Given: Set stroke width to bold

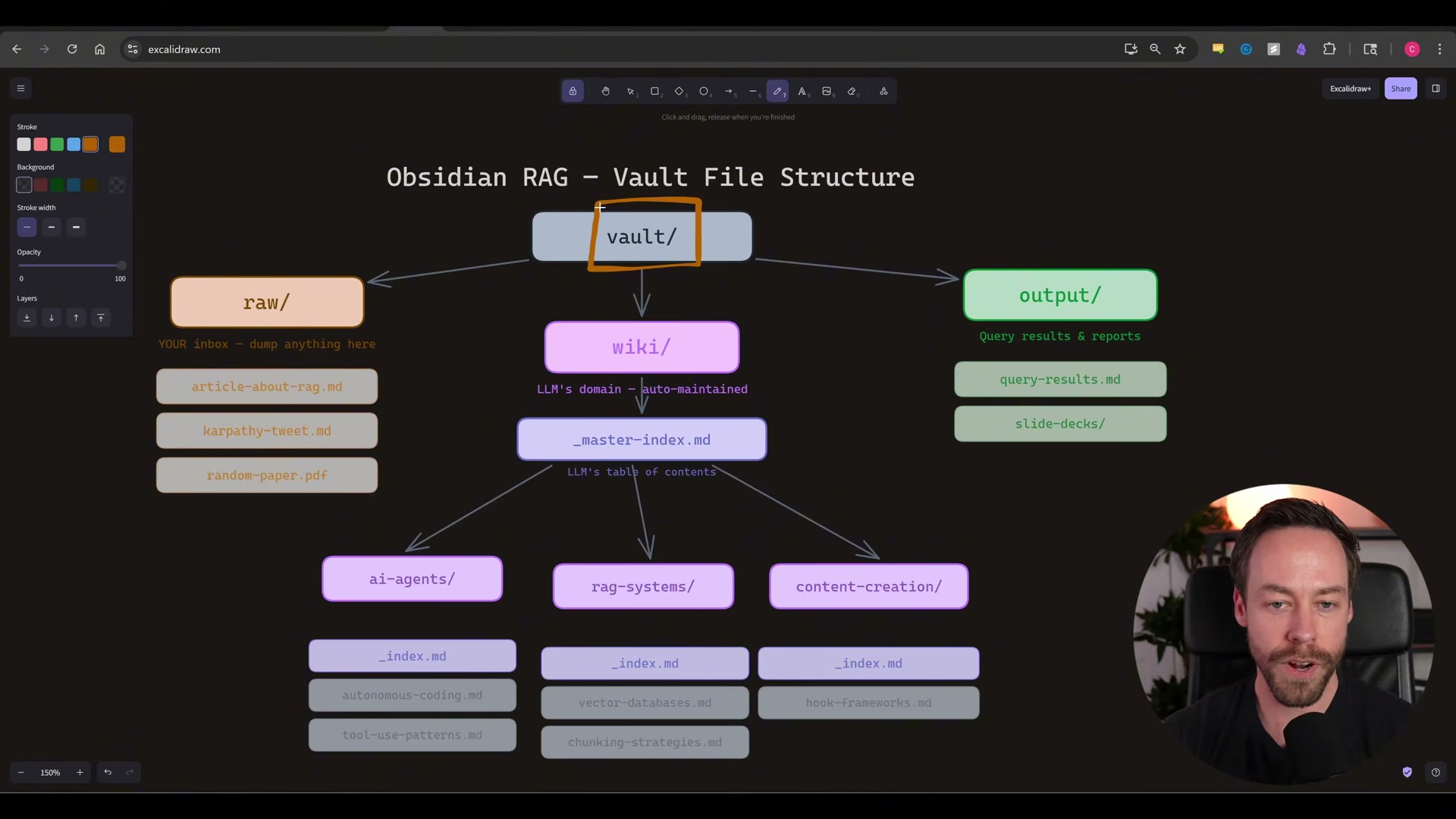Looking at the screenshot, I should pyautogui.click(x=52, y=227).
